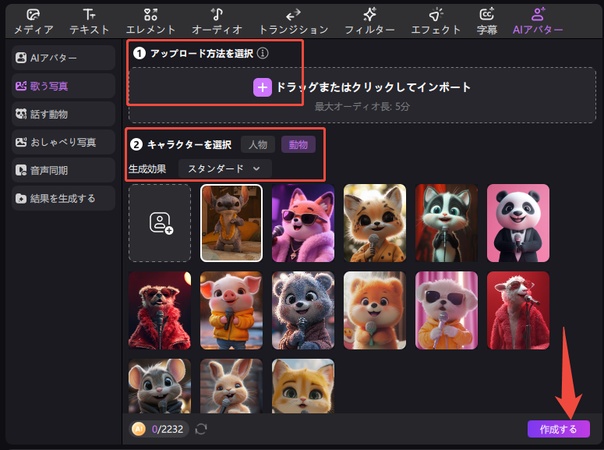Image resolution: width=604 pixels, height=450 pixels.
Task: Select the spotted leopard cat avatar
Action: click(375, 223)
